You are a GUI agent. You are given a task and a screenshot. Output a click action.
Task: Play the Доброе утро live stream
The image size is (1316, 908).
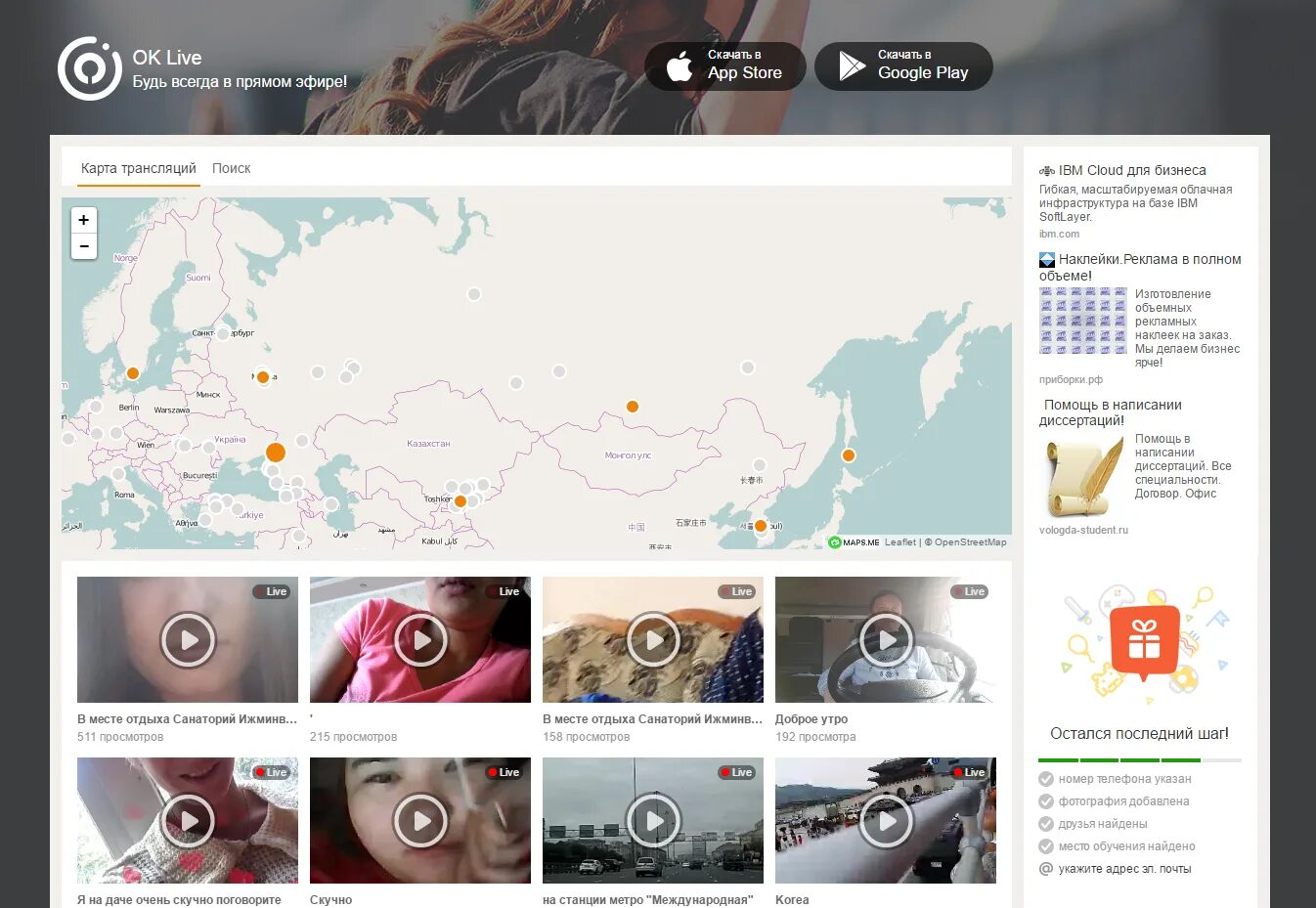click(886, 639)
